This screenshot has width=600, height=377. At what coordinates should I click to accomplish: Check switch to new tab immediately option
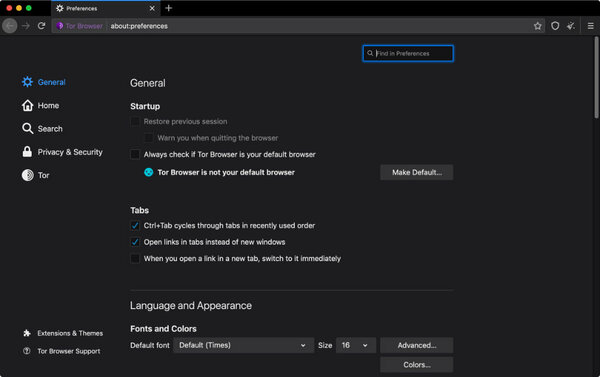(x=135, y=258)
